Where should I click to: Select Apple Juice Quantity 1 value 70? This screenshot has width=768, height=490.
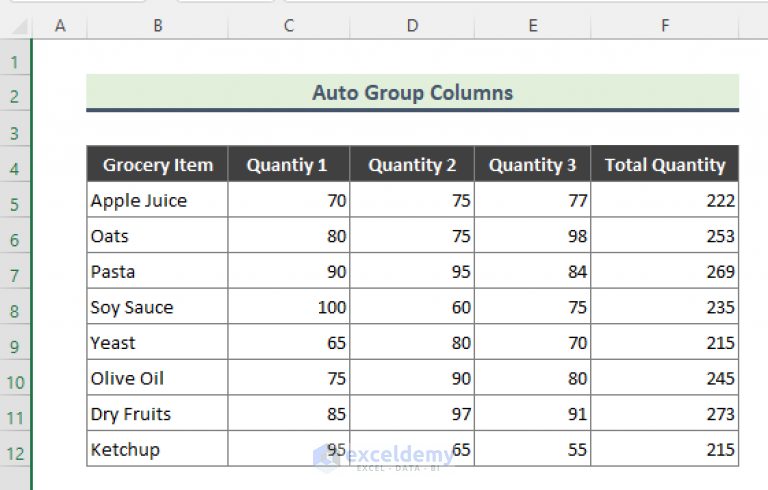[289, 200]
